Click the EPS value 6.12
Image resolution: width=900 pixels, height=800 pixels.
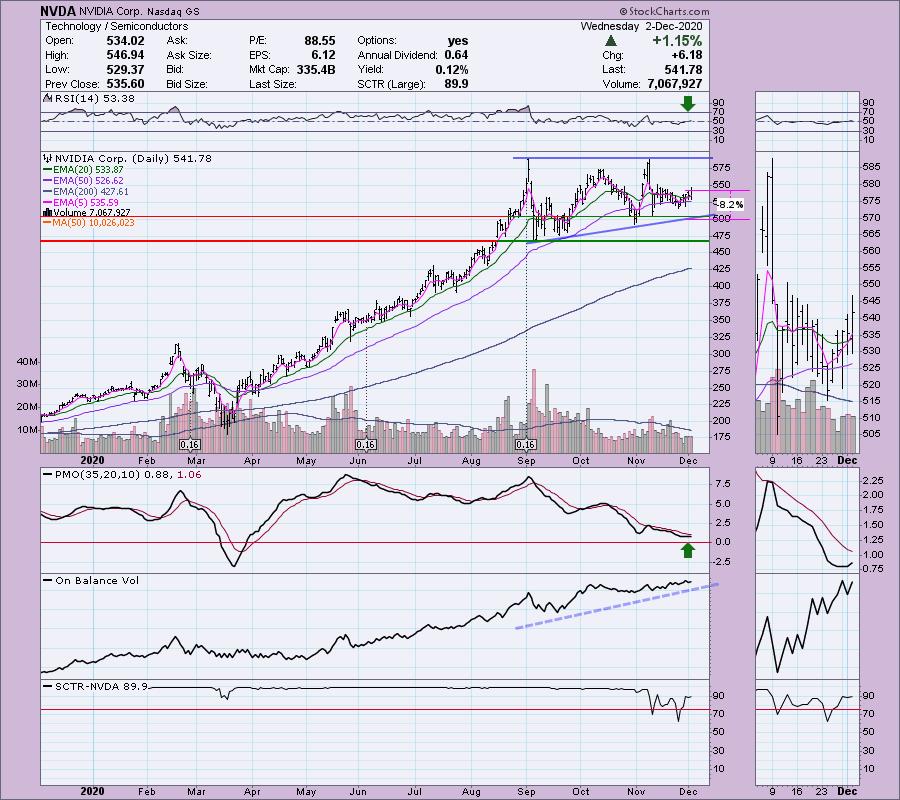(x=323, y=55)
